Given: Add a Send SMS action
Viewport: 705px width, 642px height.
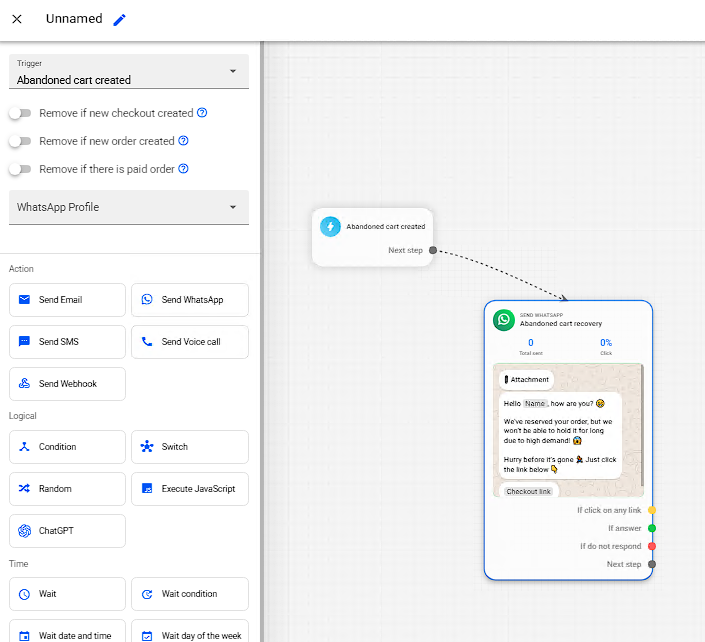Looking at the screenshot, I should click(x=67, y=342).
